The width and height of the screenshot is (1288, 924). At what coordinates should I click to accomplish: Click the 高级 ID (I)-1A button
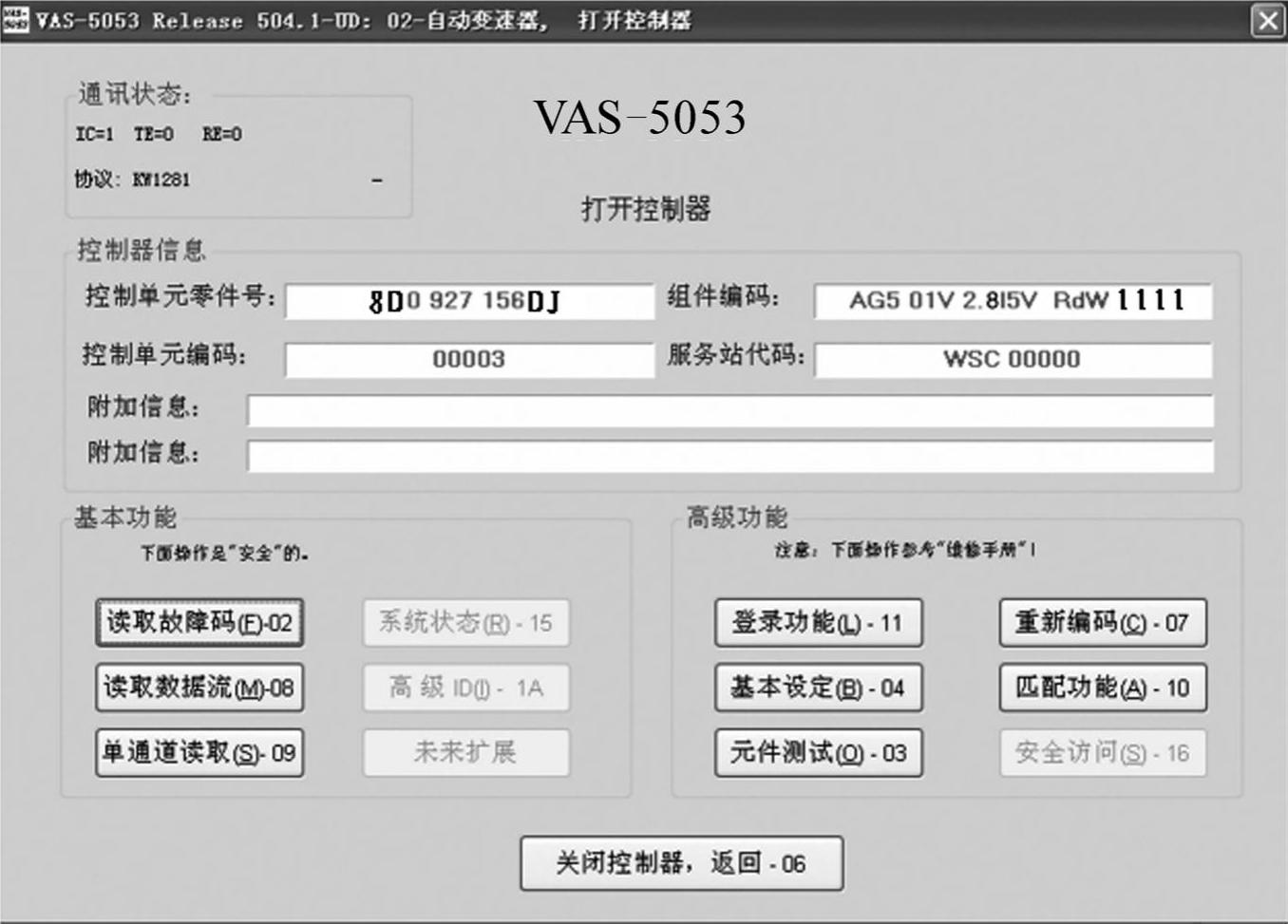tap(465, 688)
